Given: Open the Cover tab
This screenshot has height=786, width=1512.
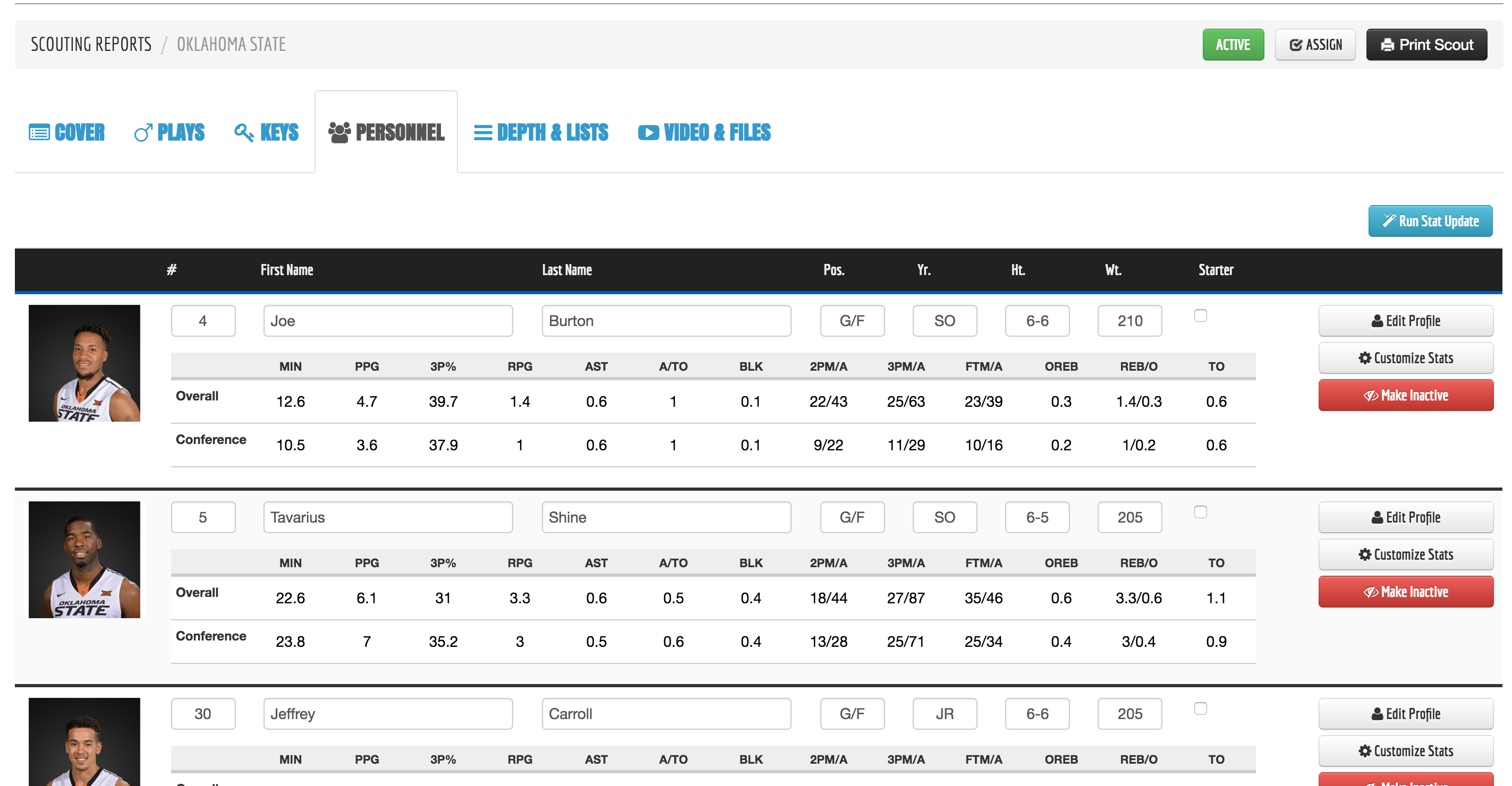Looking at the screenshot, I should tap(67, 133).
